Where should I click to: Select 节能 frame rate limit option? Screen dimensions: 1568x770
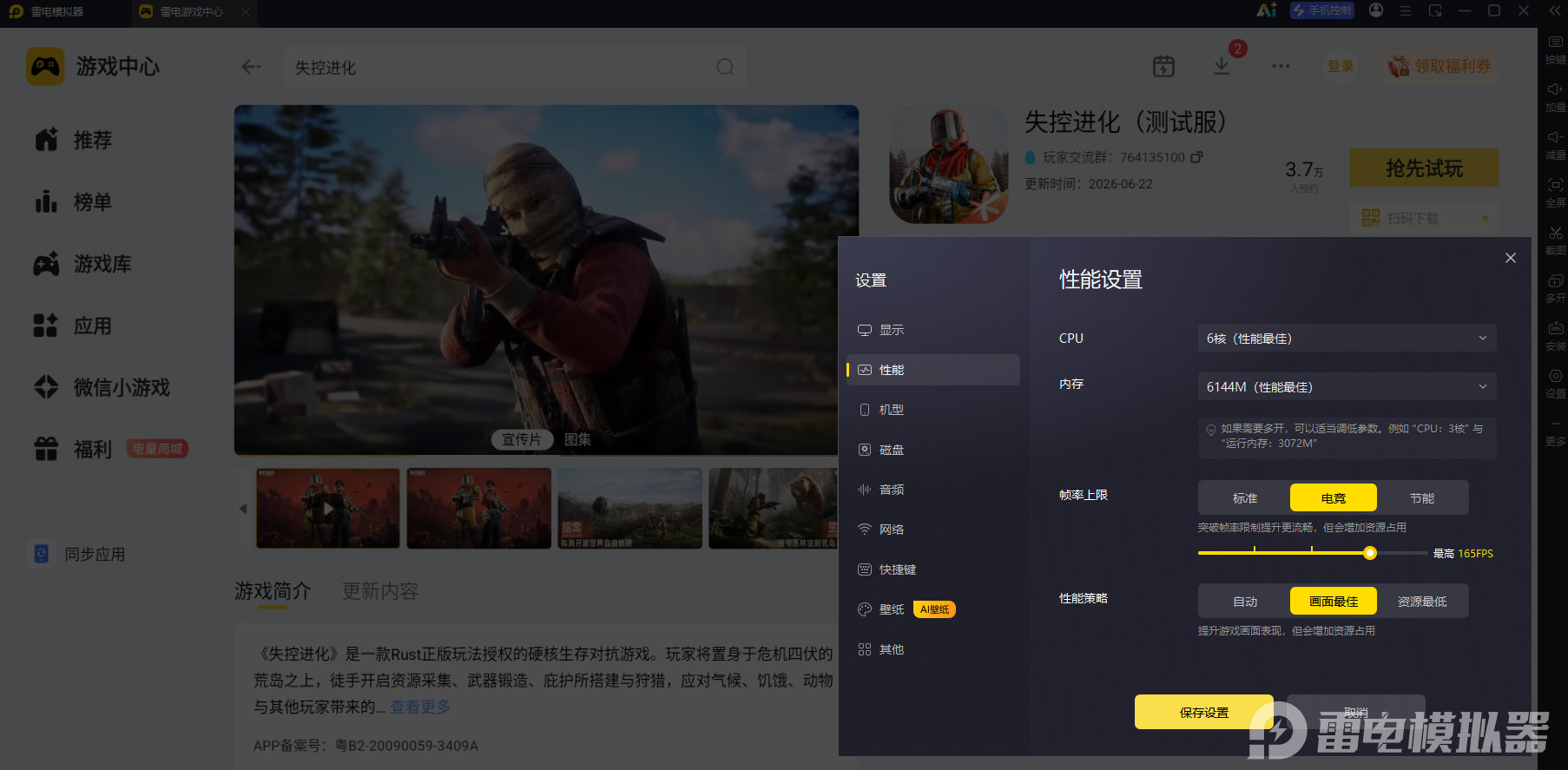pos(1422,498)
